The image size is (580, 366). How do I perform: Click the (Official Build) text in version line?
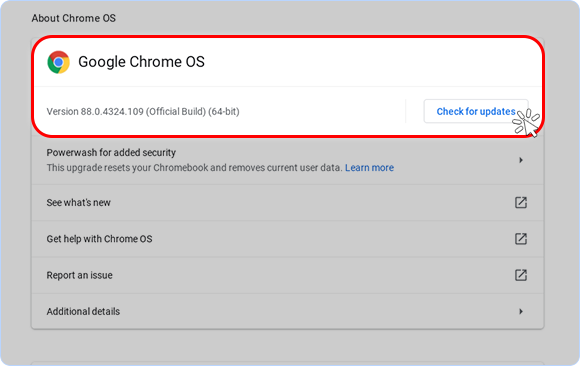176,111
